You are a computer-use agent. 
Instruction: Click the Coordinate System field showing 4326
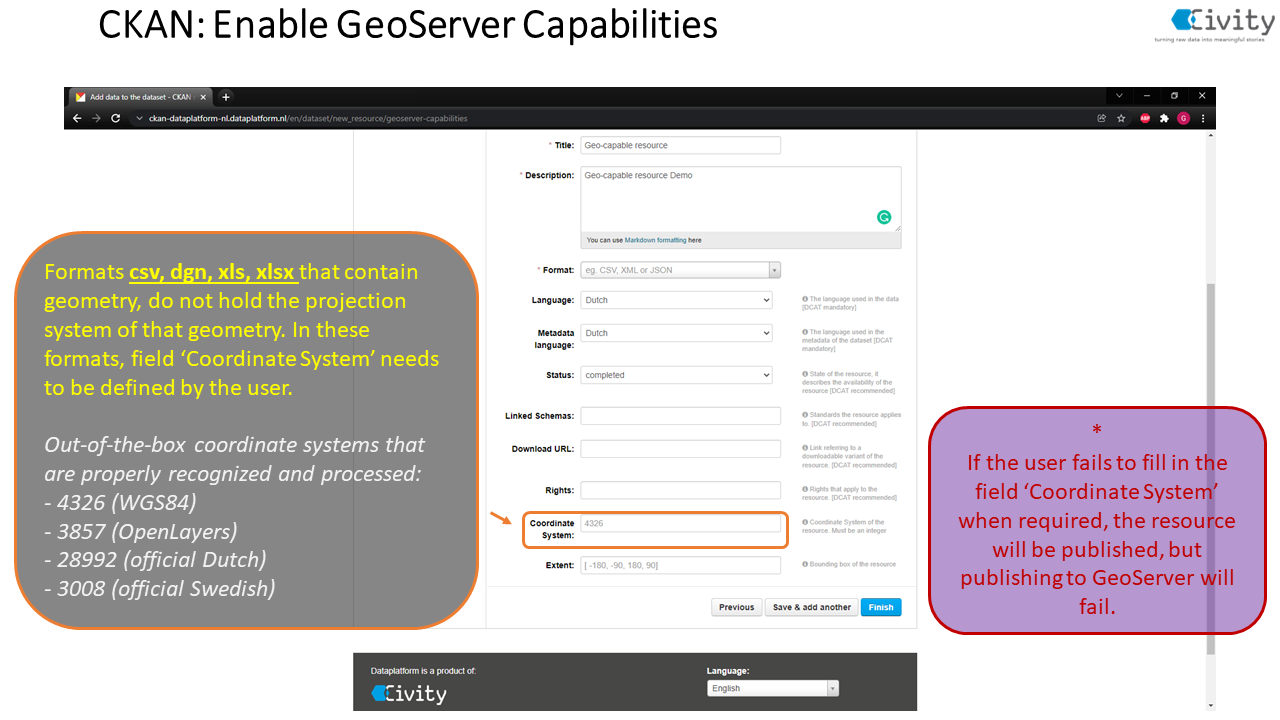tap(680, 523)
